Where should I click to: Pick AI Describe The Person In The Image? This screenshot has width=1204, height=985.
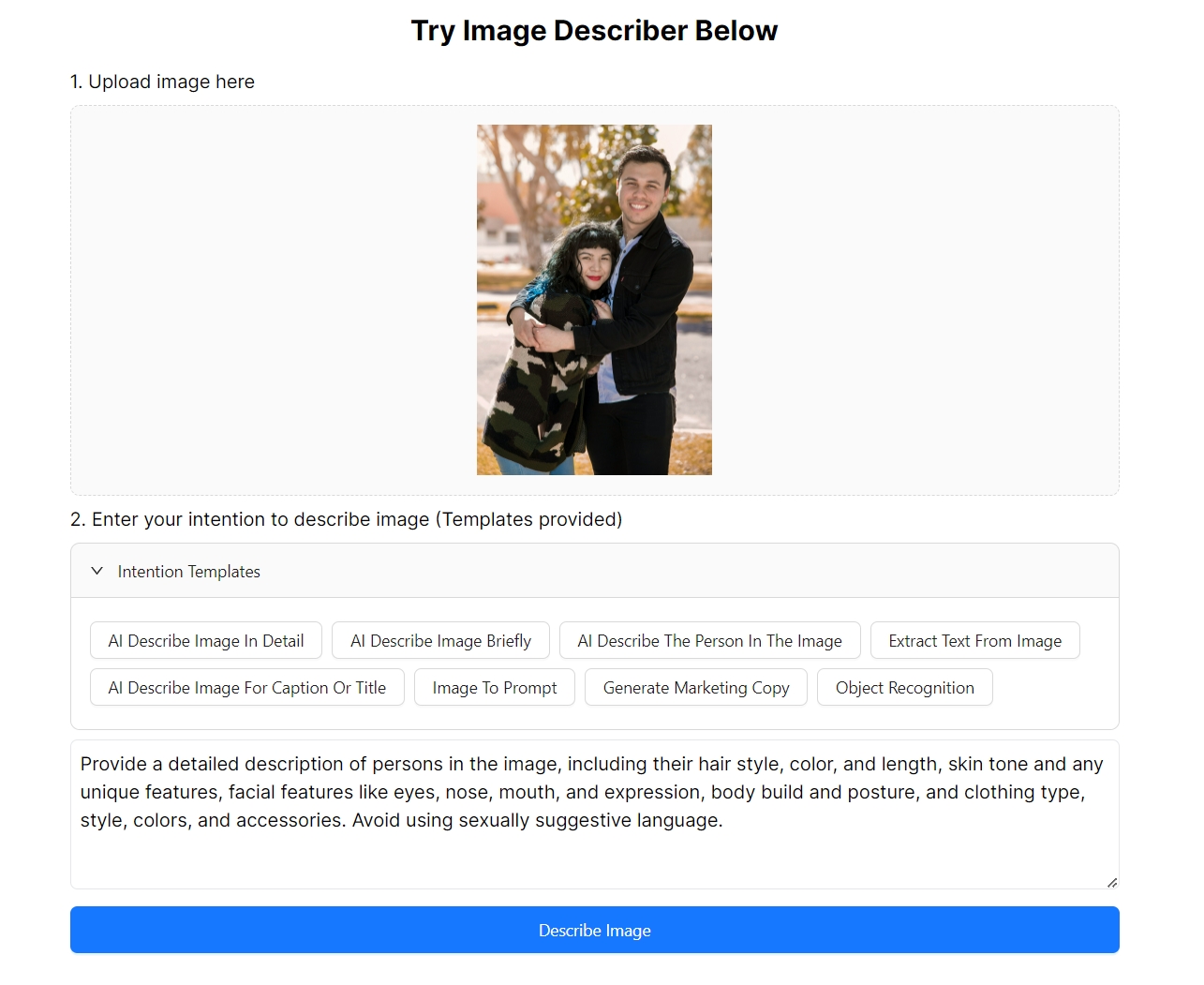(710, 641)
